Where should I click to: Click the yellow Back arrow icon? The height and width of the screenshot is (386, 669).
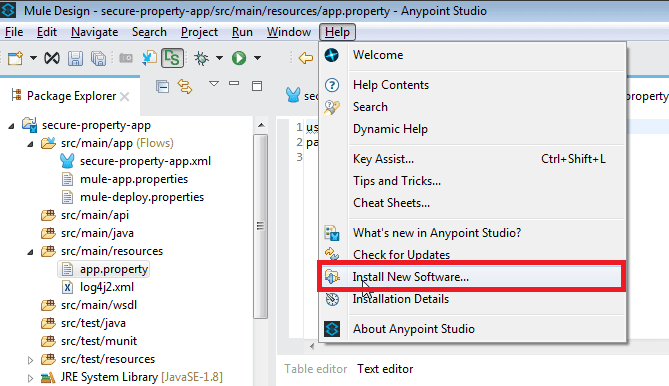(306, 58)
